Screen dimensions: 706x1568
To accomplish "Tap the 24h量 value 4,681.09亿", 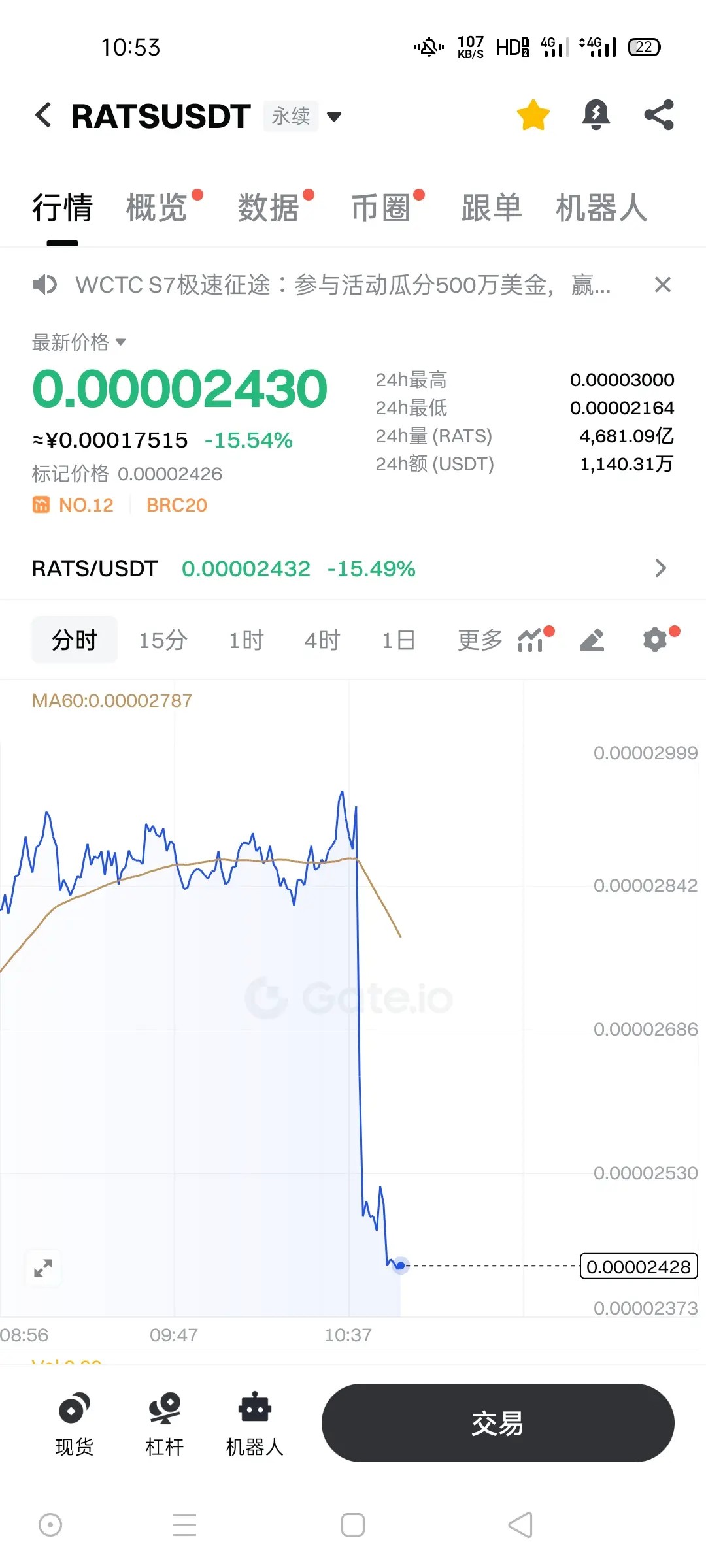I will coord(626,436).
